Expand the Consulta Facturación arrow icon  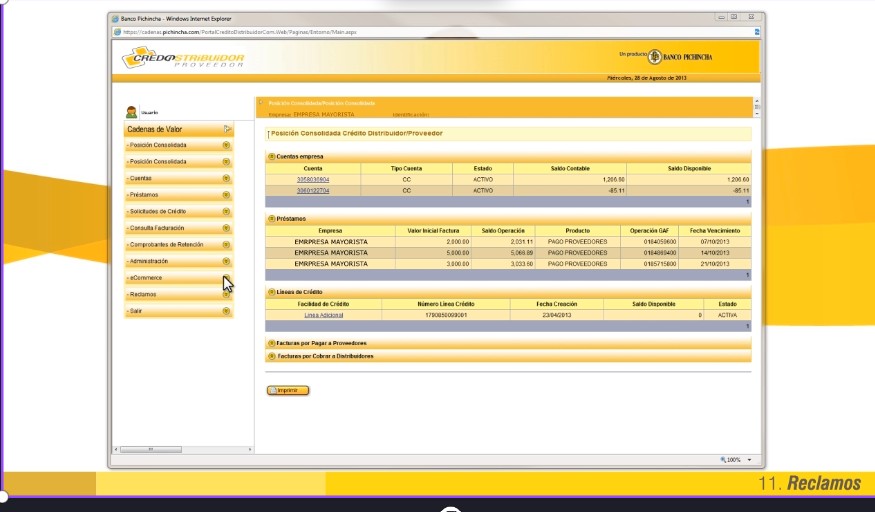pyautogui.click(x=226, y=228)
